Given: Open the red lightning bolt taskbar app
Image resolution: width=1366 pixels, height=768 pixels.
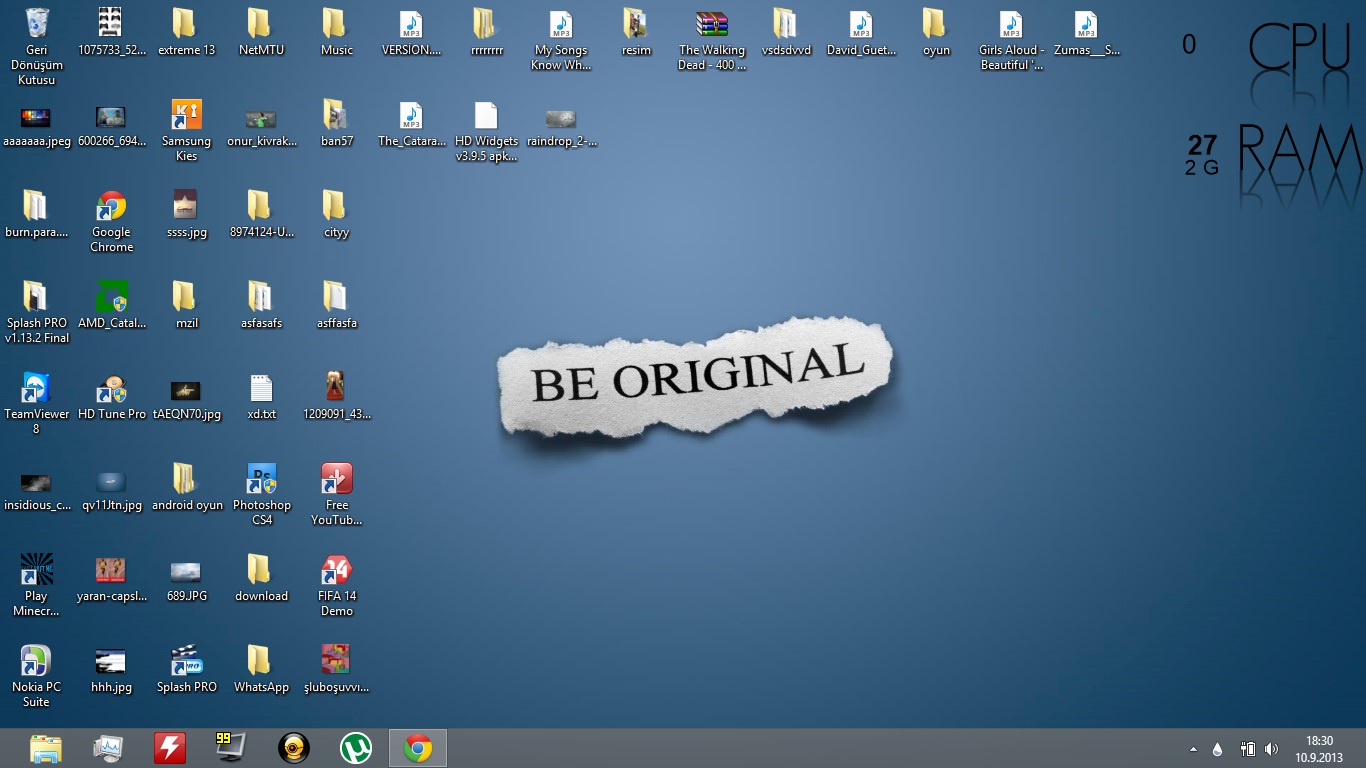Looking at the screenshot, I should click(170, 748).
